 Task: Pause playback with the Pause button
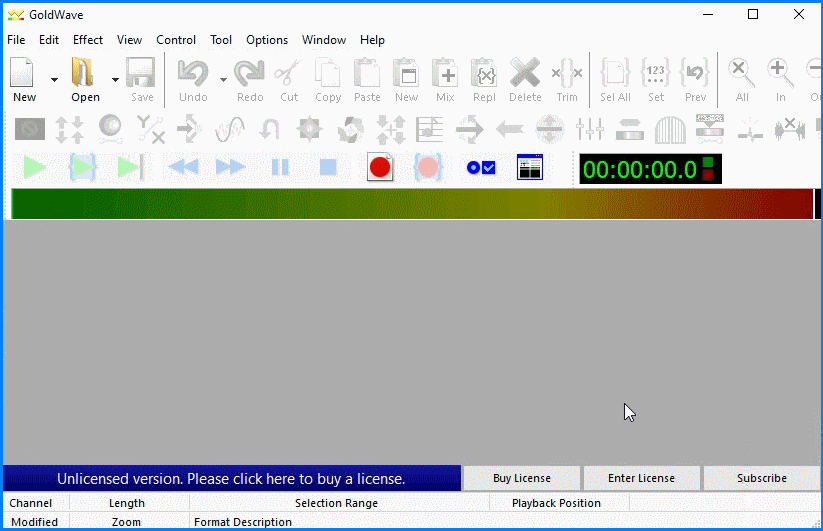click(280, 168)
